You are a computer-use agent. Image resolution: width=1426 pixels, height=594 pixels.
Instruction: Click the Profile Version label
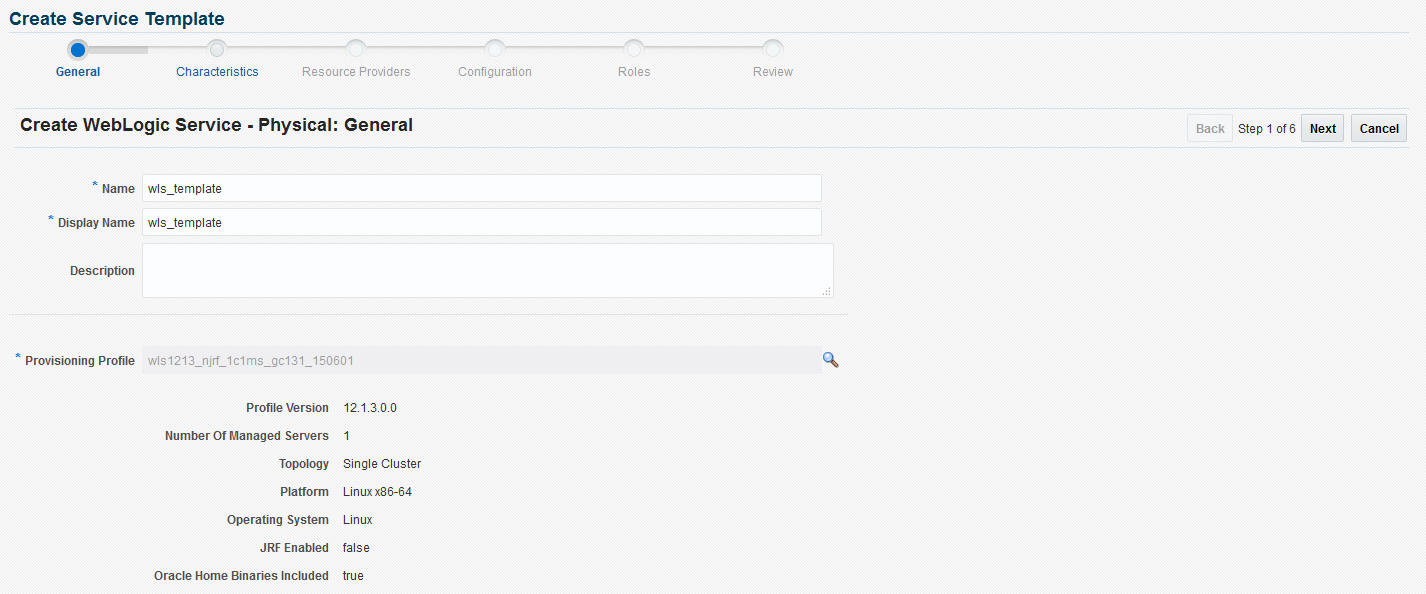click(287, 408)
